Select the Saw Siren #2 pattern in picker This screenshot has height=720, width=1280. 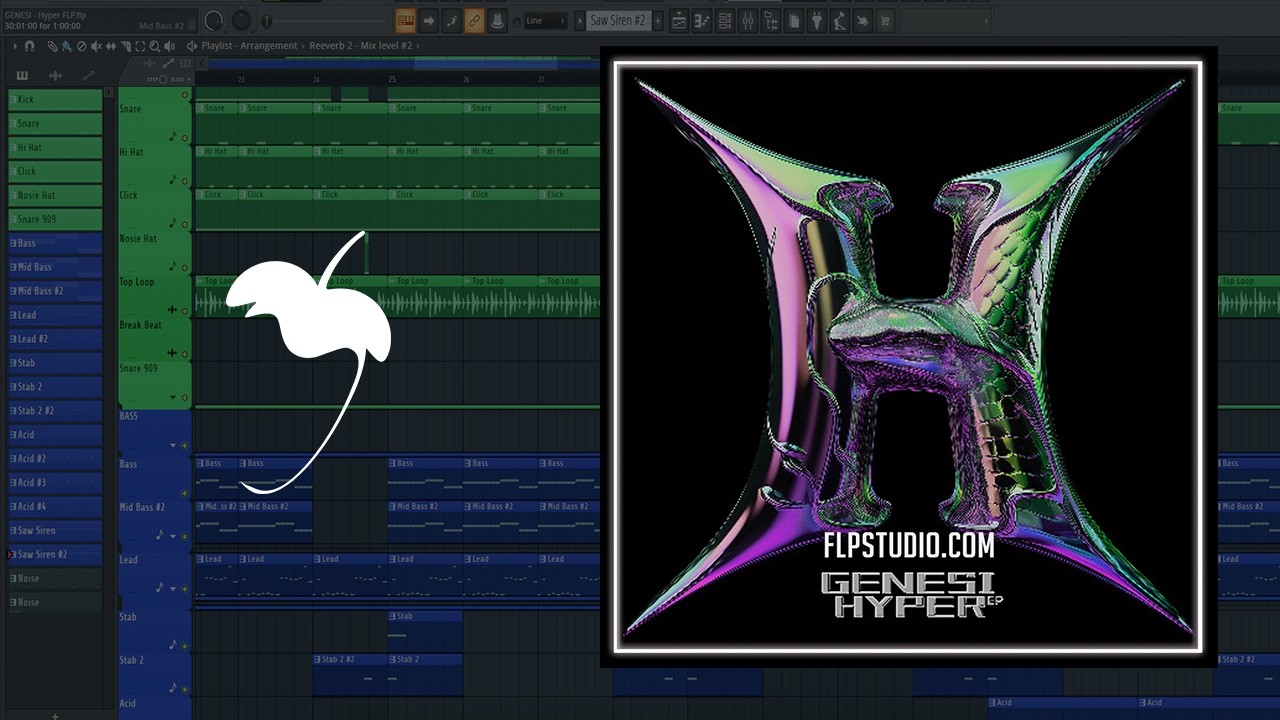[x=55, y=555]
